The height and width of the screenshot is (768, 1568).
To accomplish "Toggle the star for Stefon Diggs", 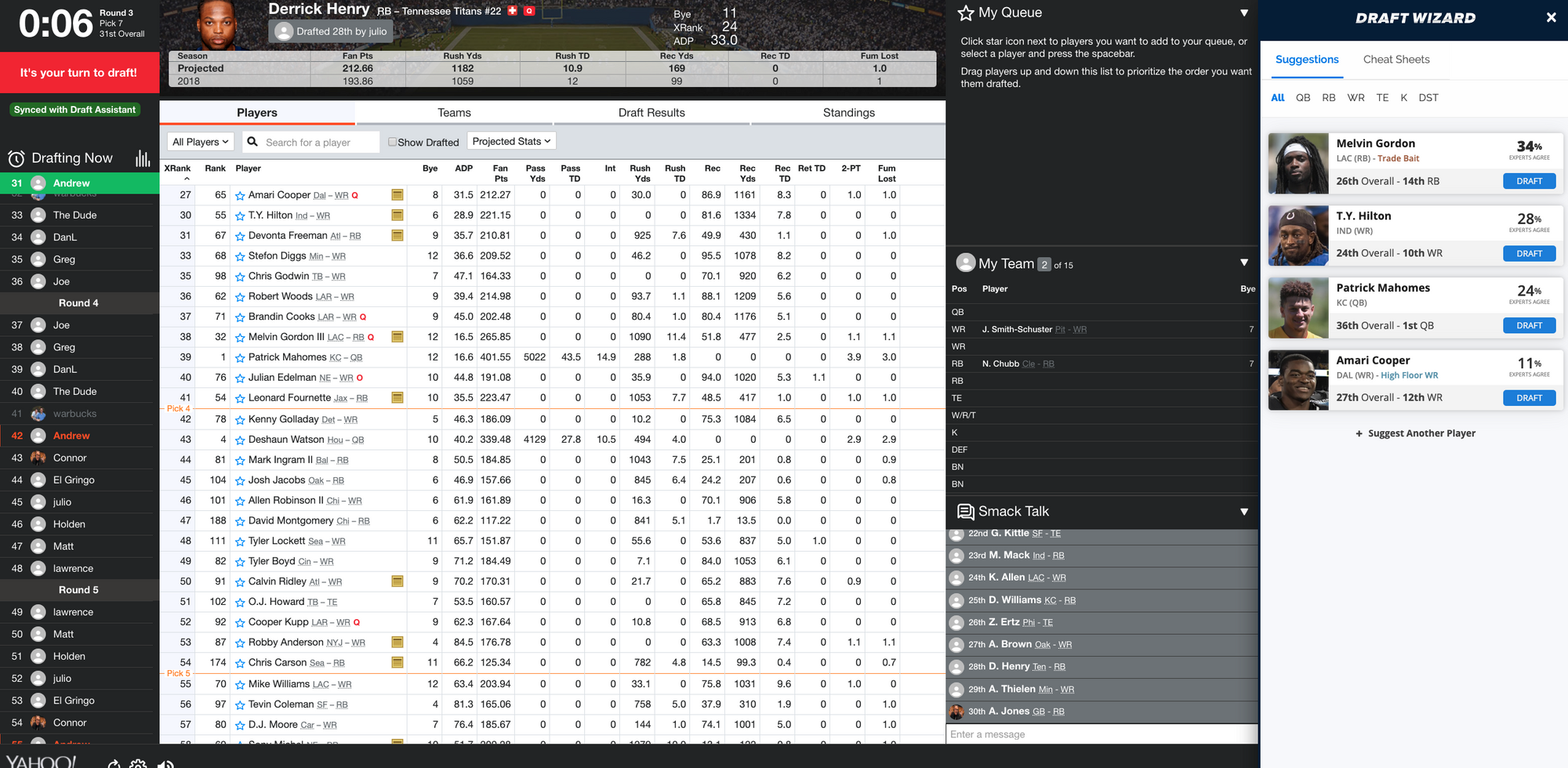I will [240, 256].
